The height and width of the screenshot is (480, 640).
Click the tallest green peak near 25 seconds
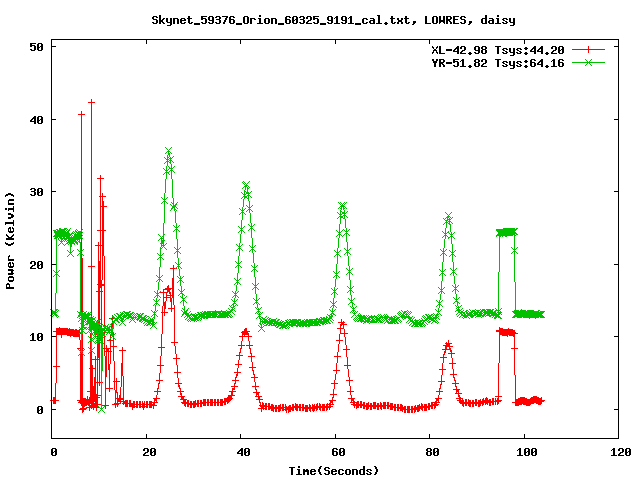(169, 151)
